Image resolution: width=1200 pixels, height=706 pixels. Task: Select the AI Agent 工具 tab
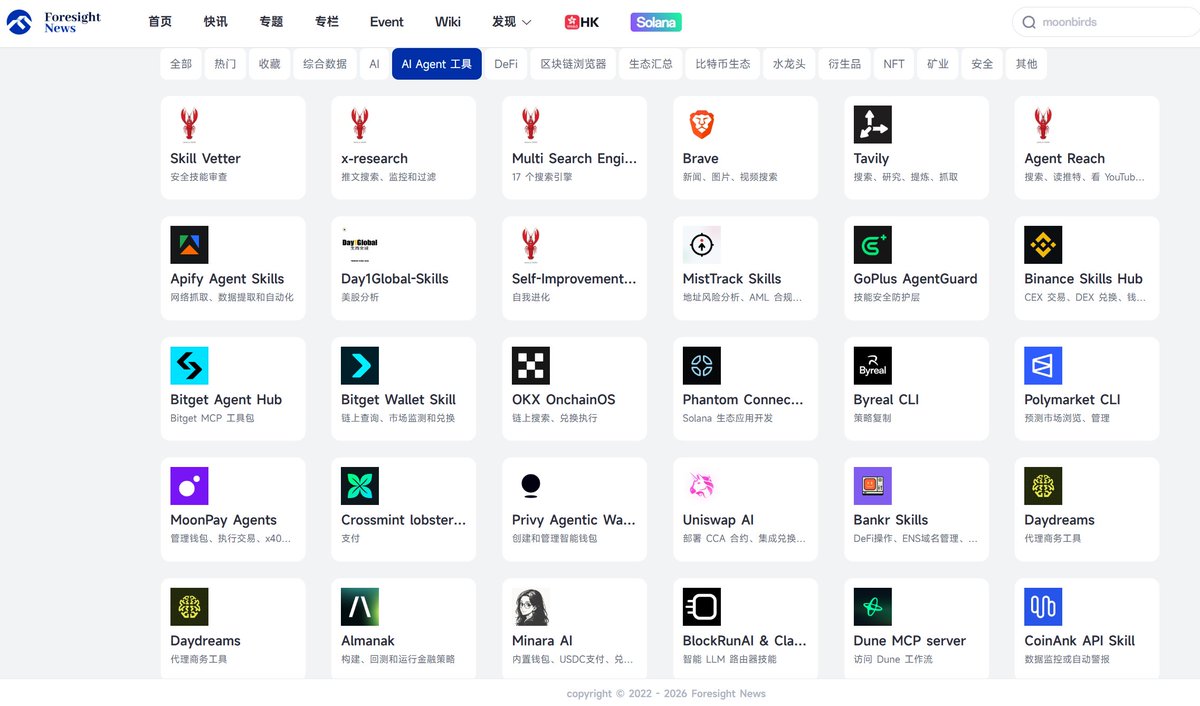(437, 64)
